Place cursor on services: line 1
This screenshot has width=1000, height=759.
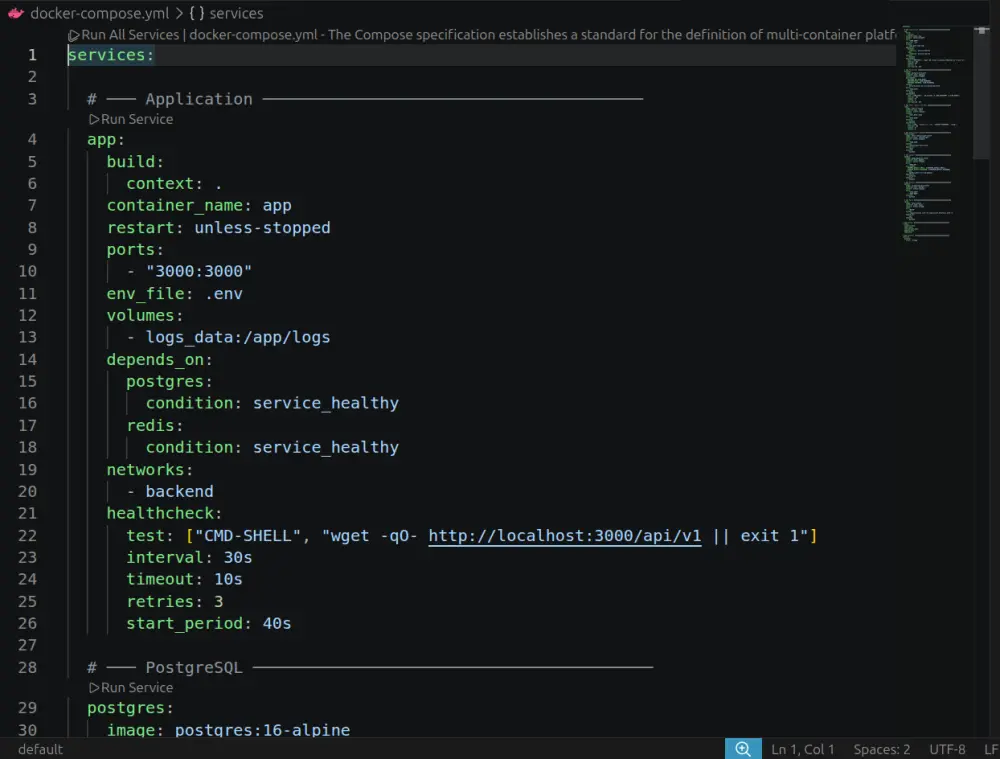click(x=111, y=55)
